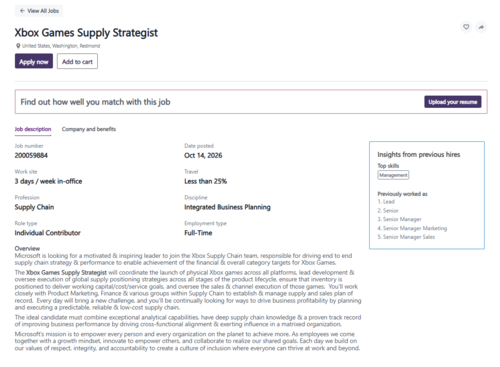Viewport: 500px width, 367px height.
Task: Click job number 200059884
Action: pyautogui.click(x=31, y=155)
